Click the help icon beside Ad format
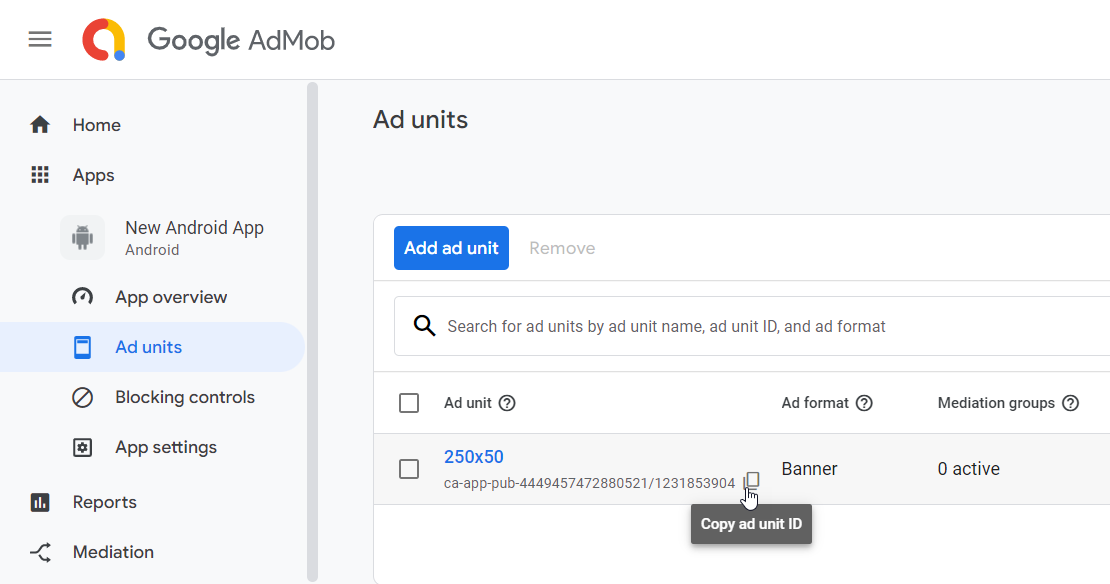 [x=864, y=403]
